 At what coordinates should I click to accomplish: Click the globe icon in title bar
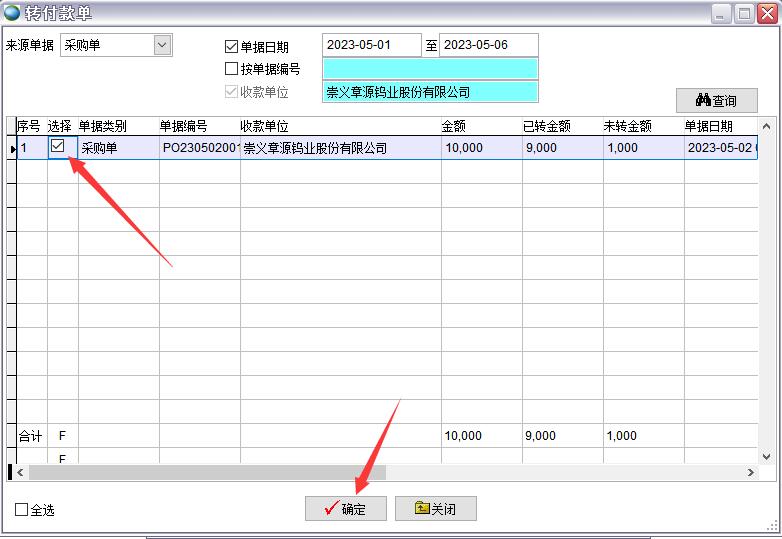point(11,13)
